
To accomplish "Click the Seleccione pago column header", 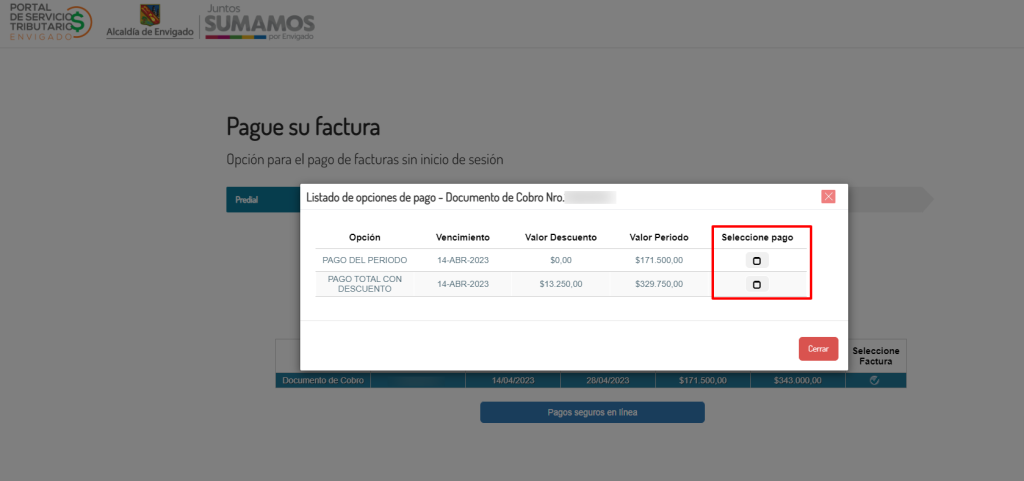I will (757, 238).
